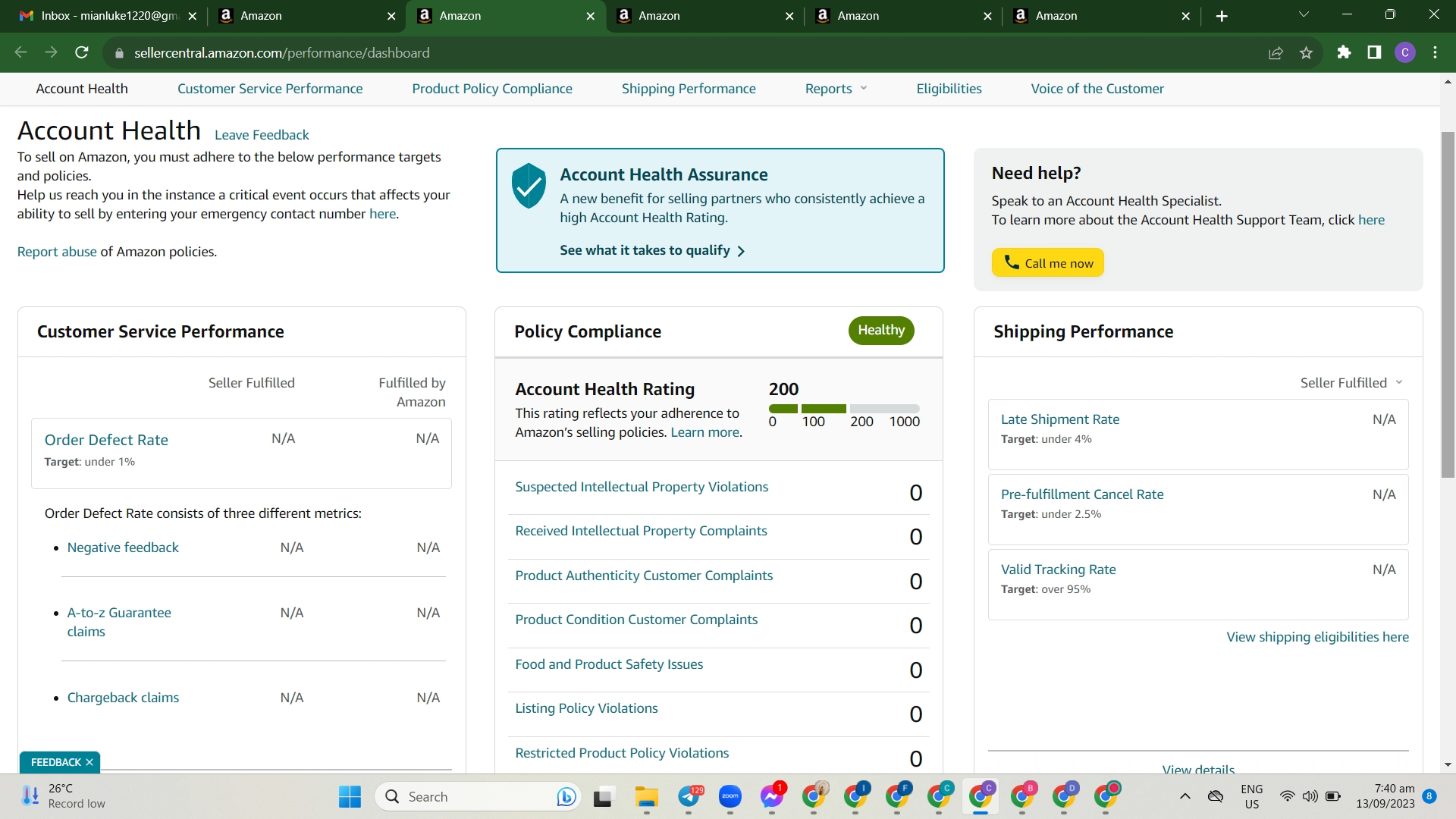
Task: Click the Call me now button
Action: pos(1048,262)
